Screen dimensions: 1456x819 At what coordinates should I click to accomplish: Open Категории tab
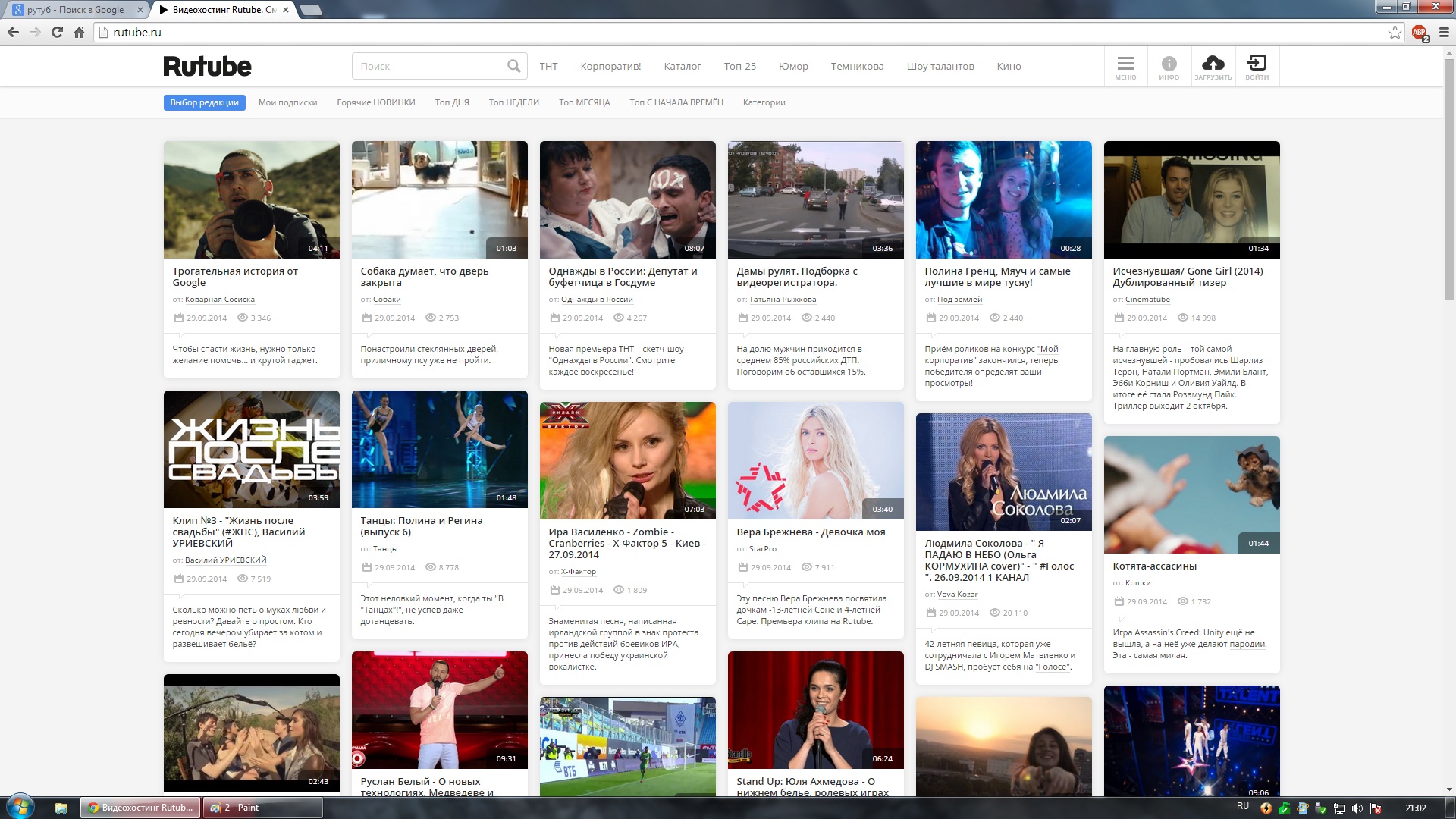click(x=764, y=102)
